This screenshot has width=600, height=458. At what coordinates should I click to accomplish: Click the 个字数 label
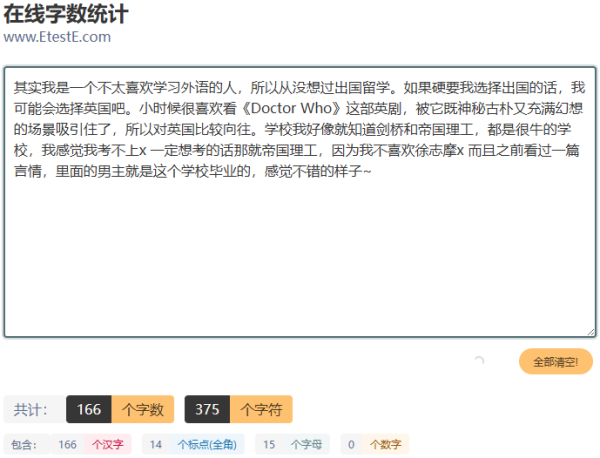(x=143, y=409)
